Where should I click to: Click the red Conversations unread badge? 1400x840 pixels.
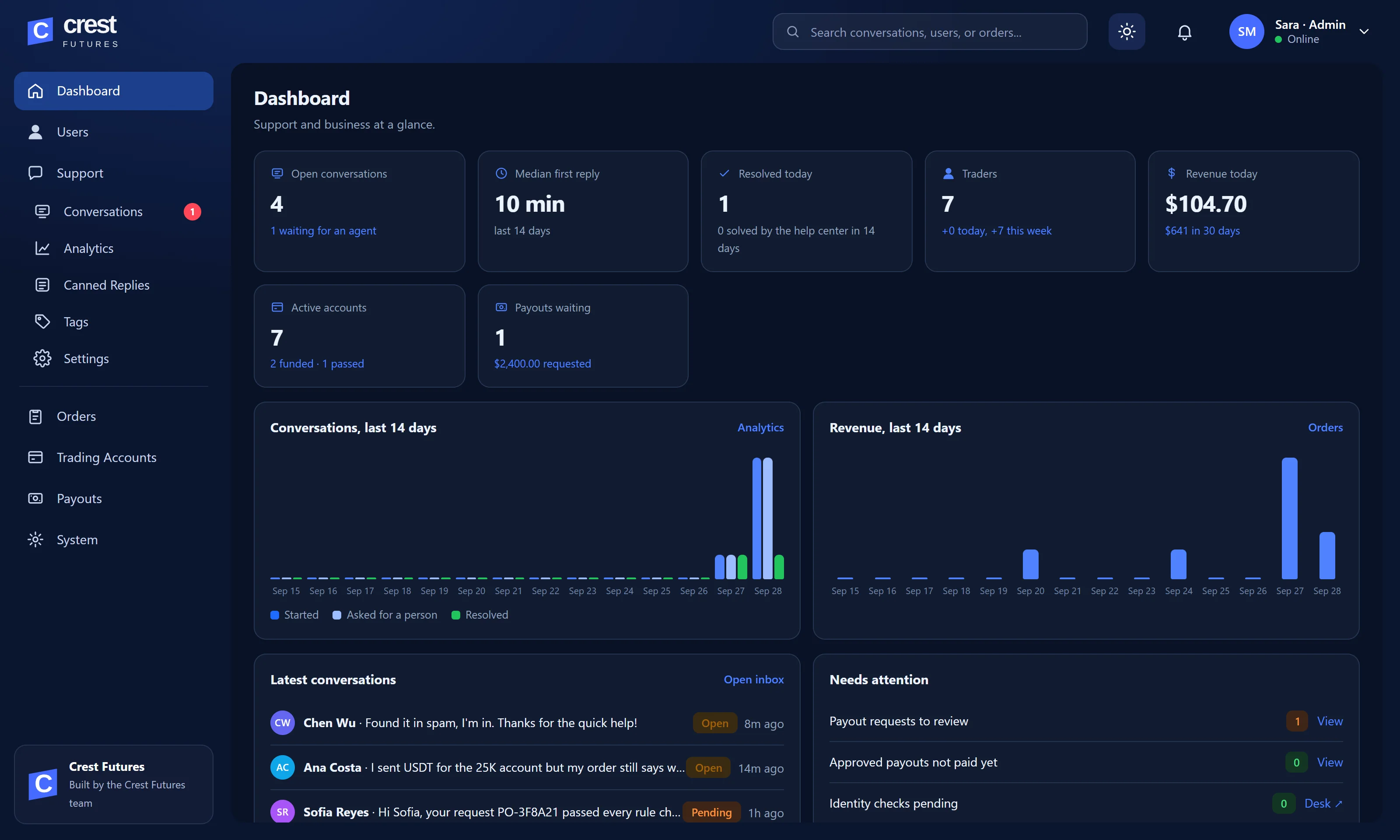click(192, 212)
